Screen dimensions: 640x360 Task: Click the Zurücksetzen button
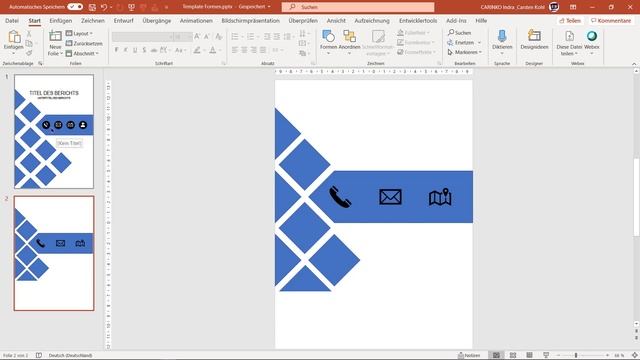[x=84, y=43]
